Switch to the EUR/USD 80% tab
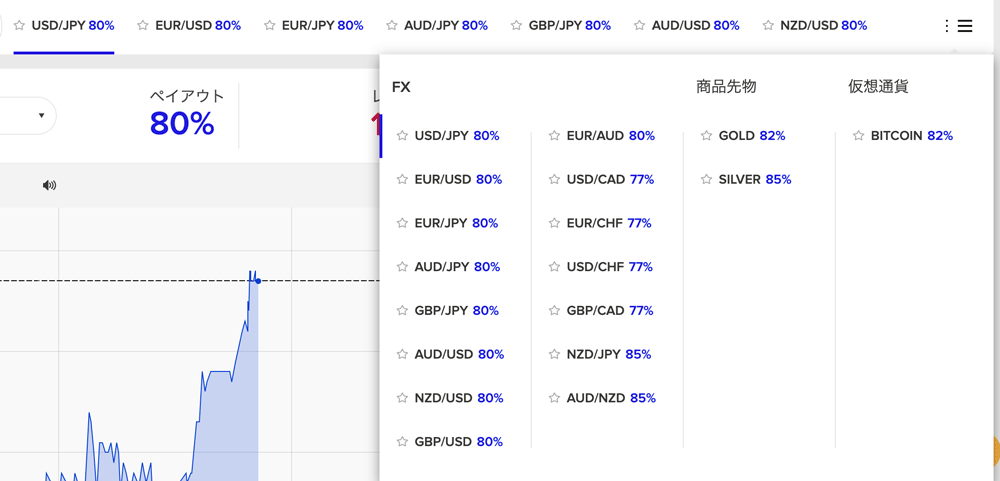This screenshot has width=1000, height=481. 198,26
